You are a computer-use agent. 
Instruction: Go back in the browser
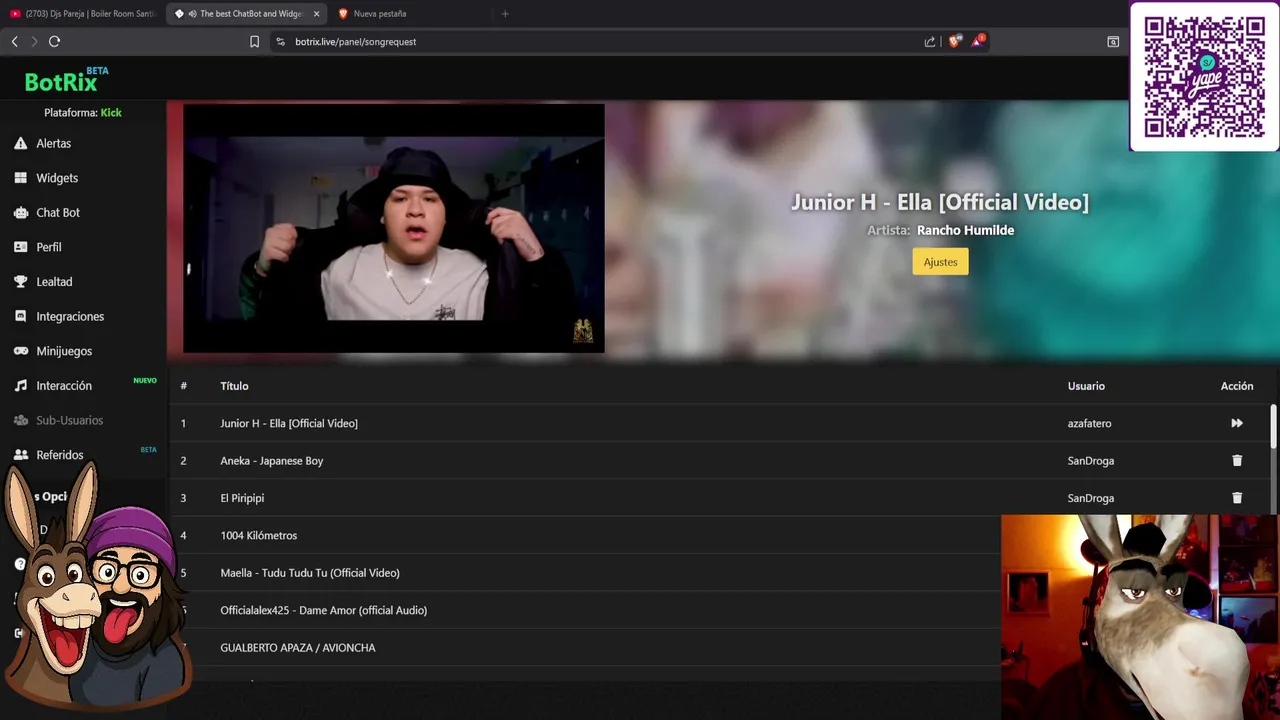click(x=15, y=41)
